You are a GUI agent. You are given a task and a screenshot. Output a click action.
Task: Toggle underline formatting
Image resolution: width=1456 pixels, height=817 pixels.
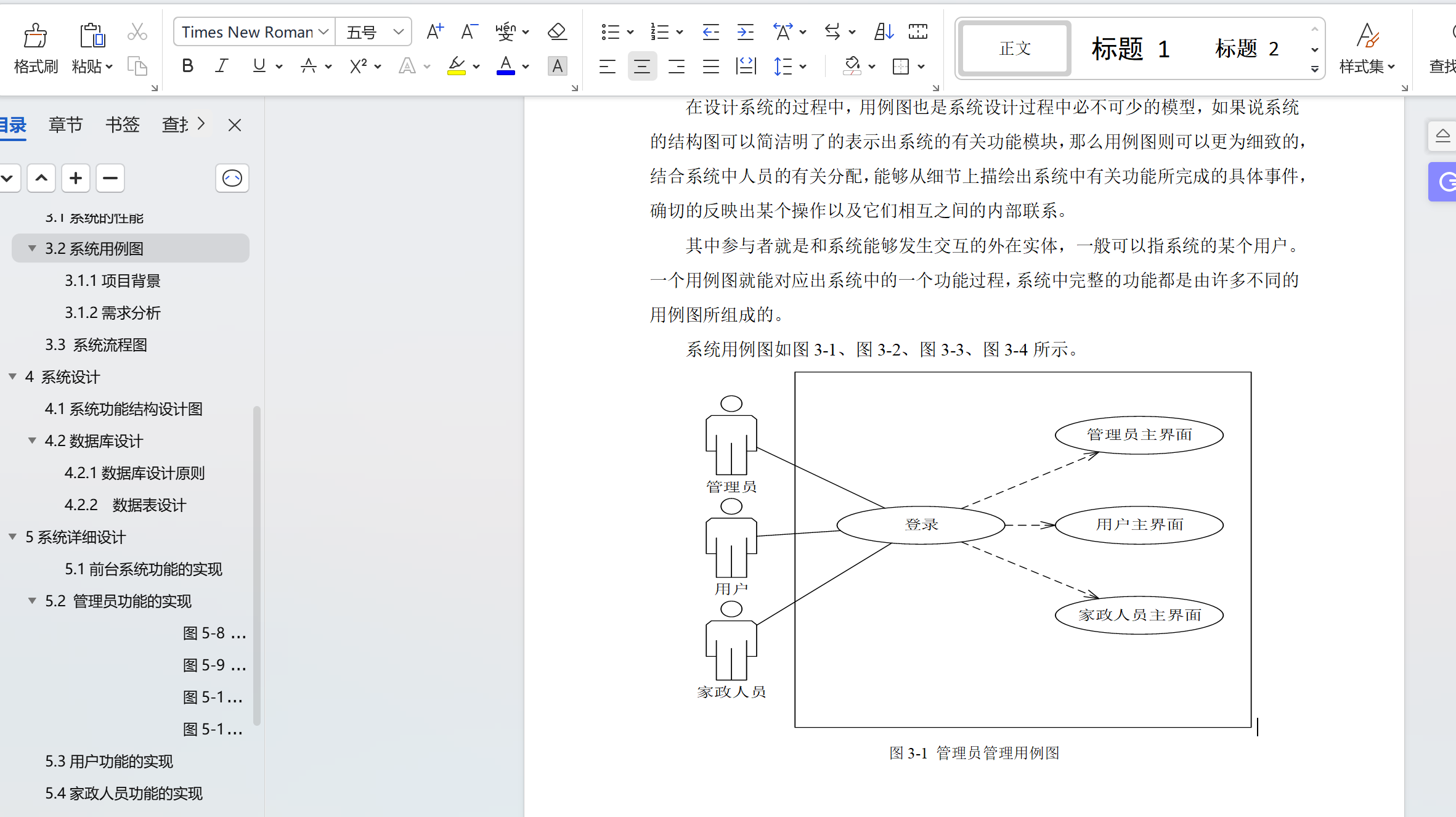click(x=257, y=66)
